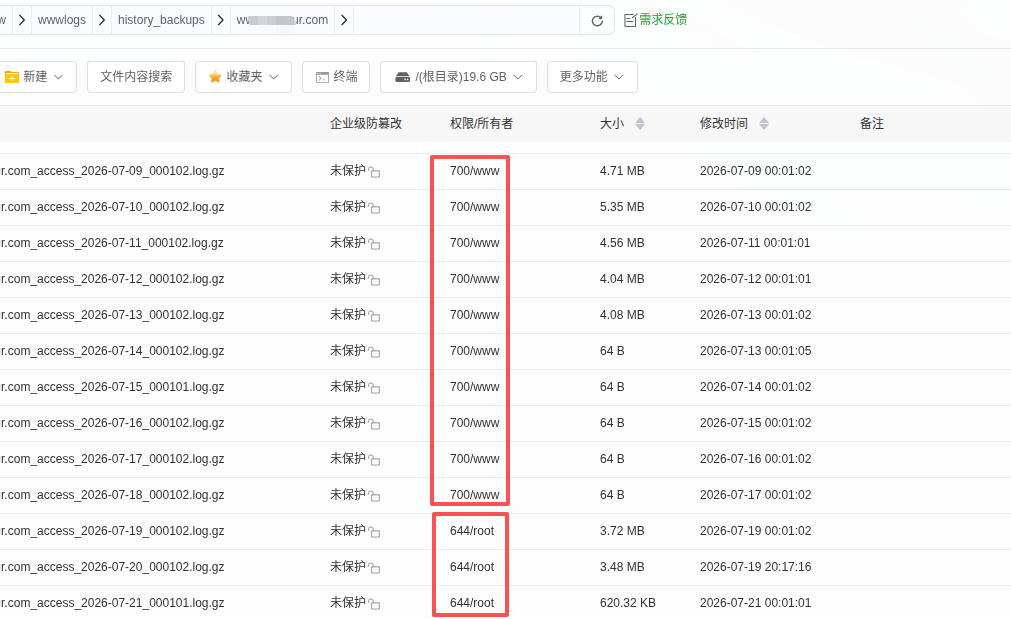Open file access_2026-07-16_000102.log.gz
Screen dimensions: 1011x619
112,423
